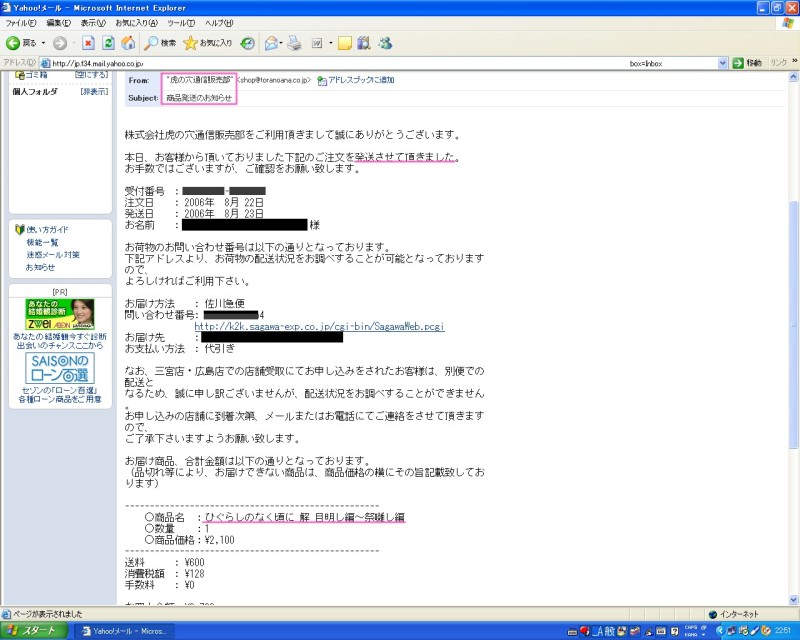The height and width of the screenshot is (640, 800).
Task: Open the 検索 search magnifier button
Action: point(160,43)
